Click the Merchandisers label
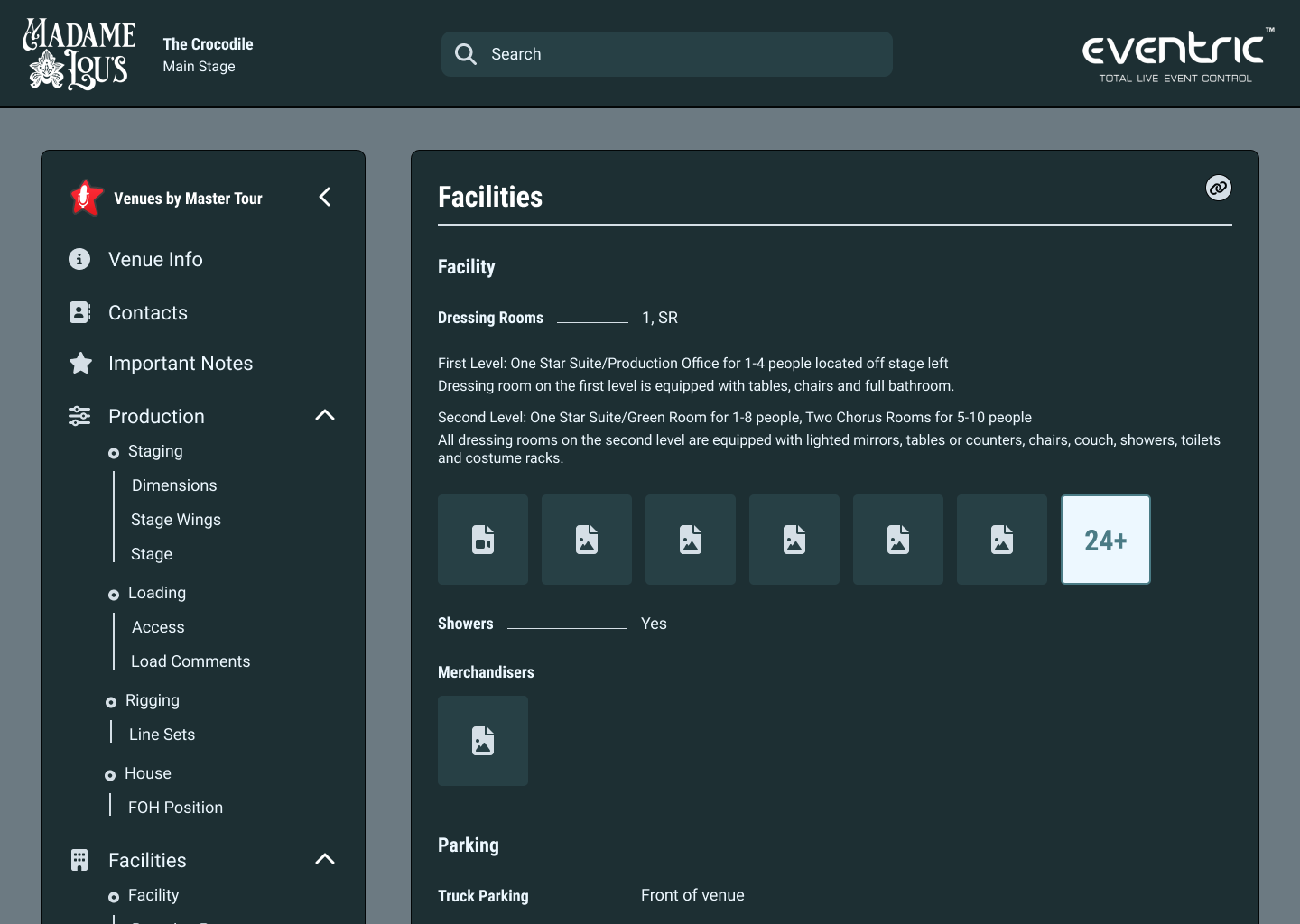Viewport: 1300px width, 924px height. pyautogui.click(x=486, y=672)
